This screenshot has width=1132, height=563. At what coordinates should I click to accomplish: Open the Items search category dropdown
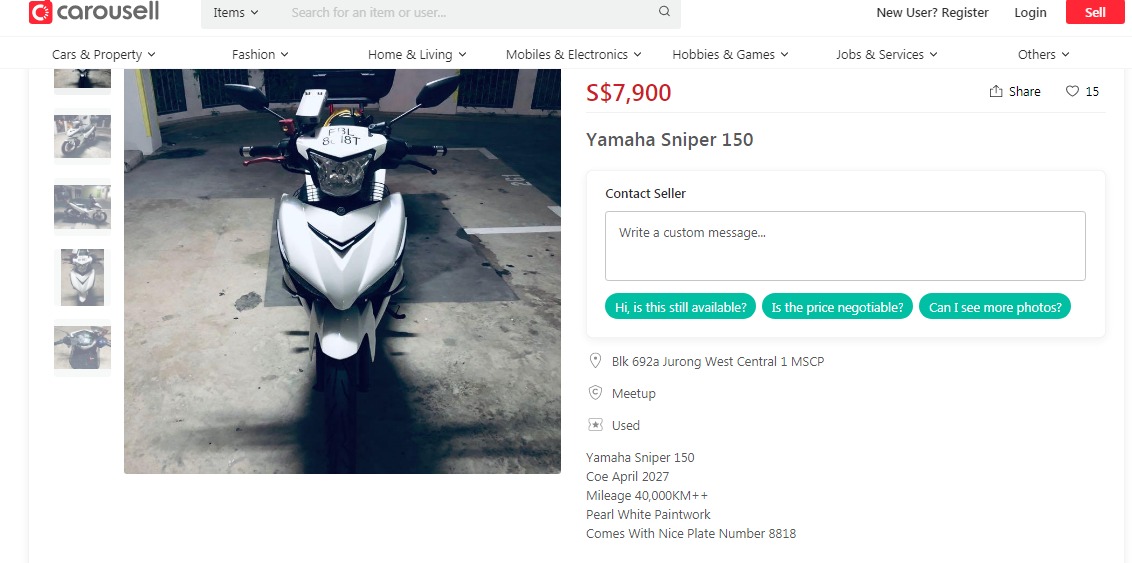click(x=236, y=12)
